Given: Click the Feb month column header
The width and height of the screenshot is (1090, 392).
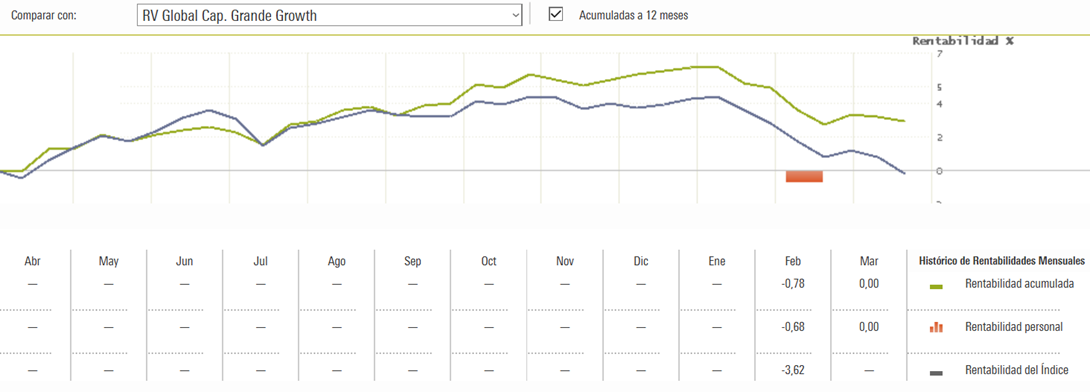Looking at the screenshot, I should coord(792,261).
